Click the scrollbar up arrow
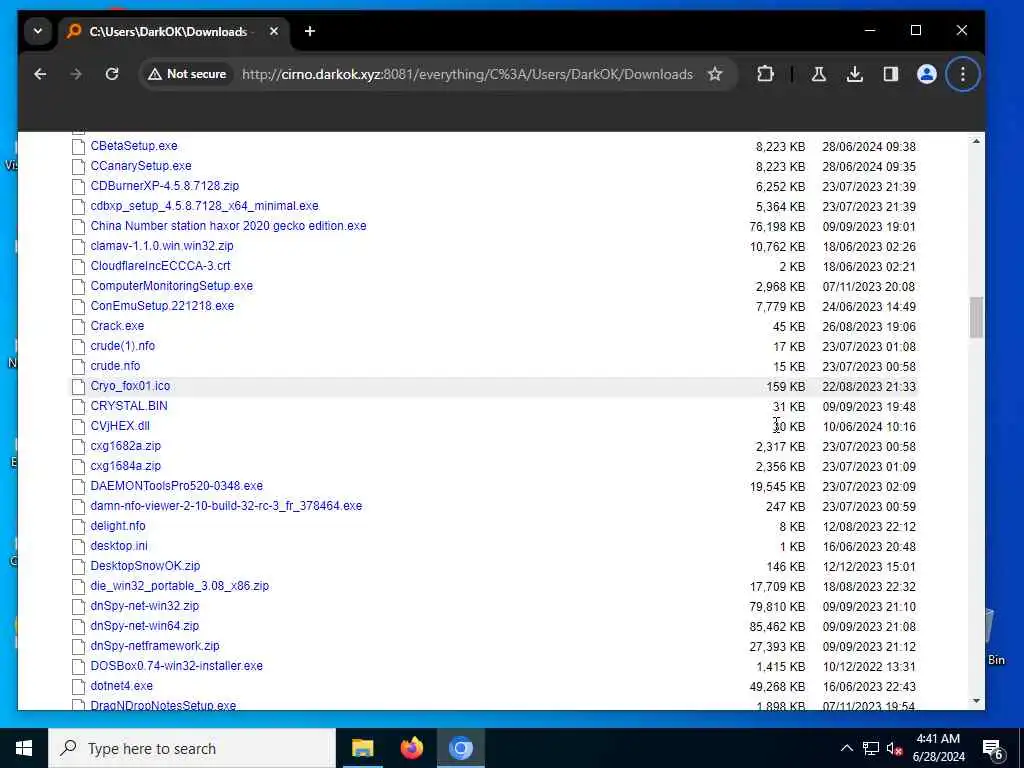The height and width of the screenshot is (768, 1024). tap(976, 141)
